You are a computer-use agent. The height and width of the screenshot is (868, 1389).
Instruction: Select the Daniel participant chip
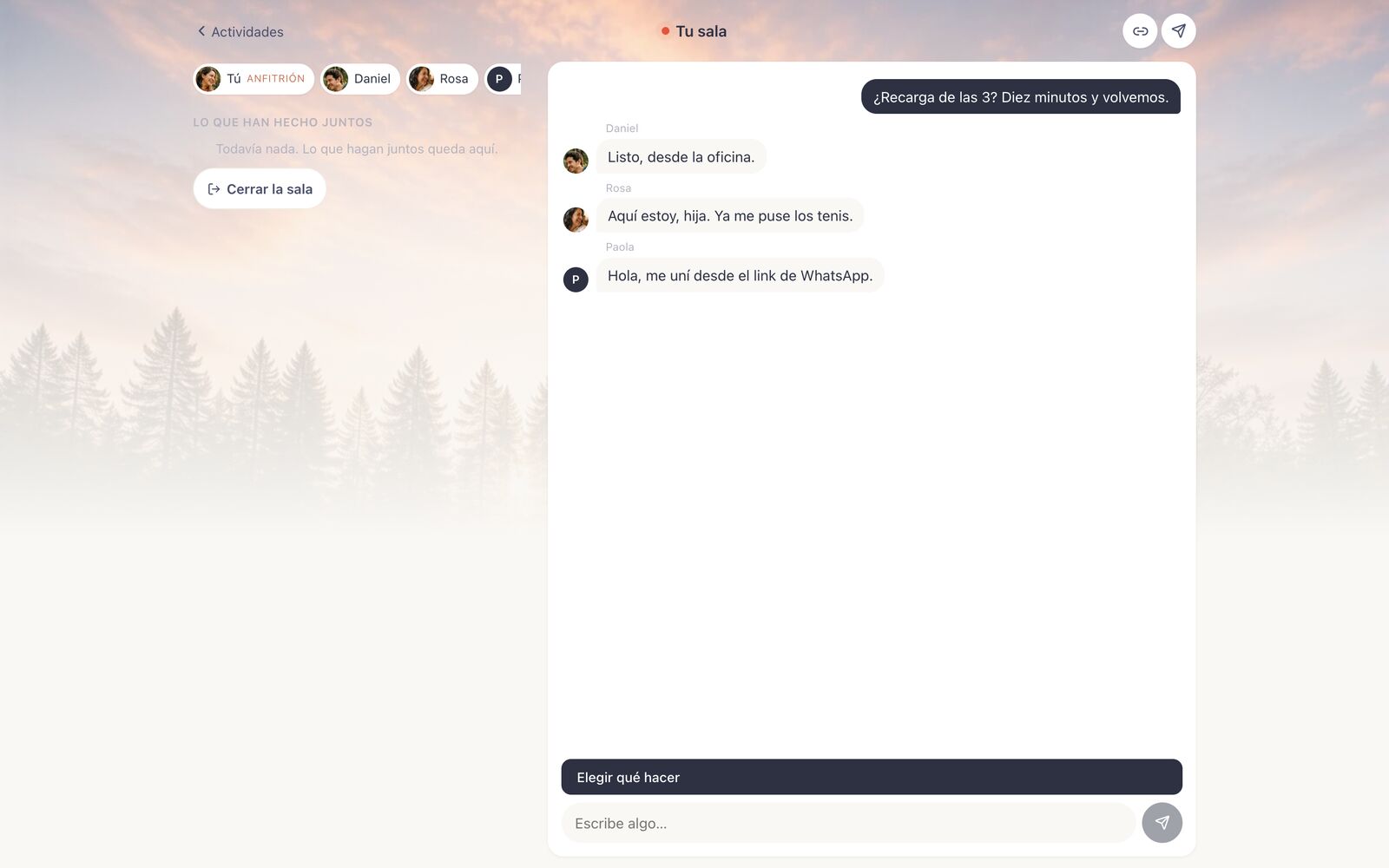pyautogui.click(x=360, y=79)
